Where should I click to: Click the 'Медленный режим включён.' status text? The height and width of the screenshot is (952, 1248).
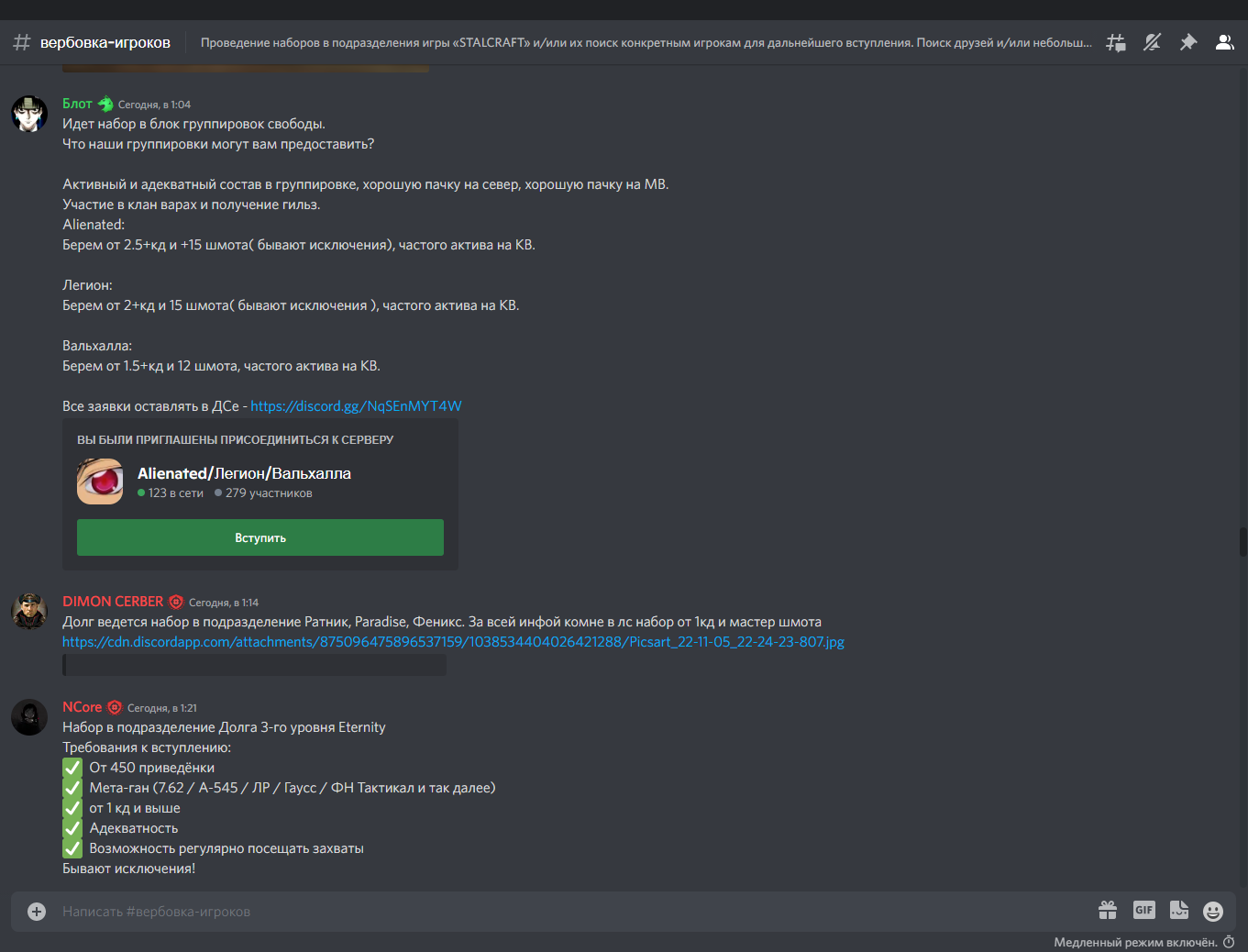(1135, 942)
